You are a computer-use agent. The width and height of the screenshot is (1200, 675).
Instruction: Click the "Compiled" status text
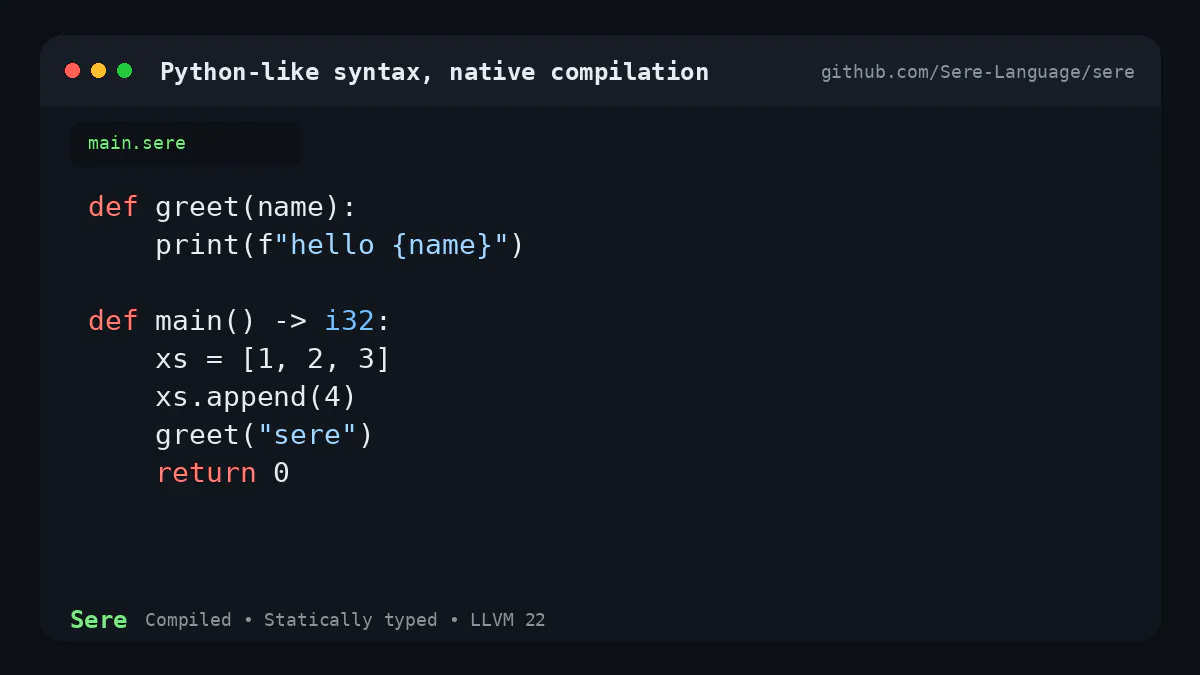pos(188,620)
